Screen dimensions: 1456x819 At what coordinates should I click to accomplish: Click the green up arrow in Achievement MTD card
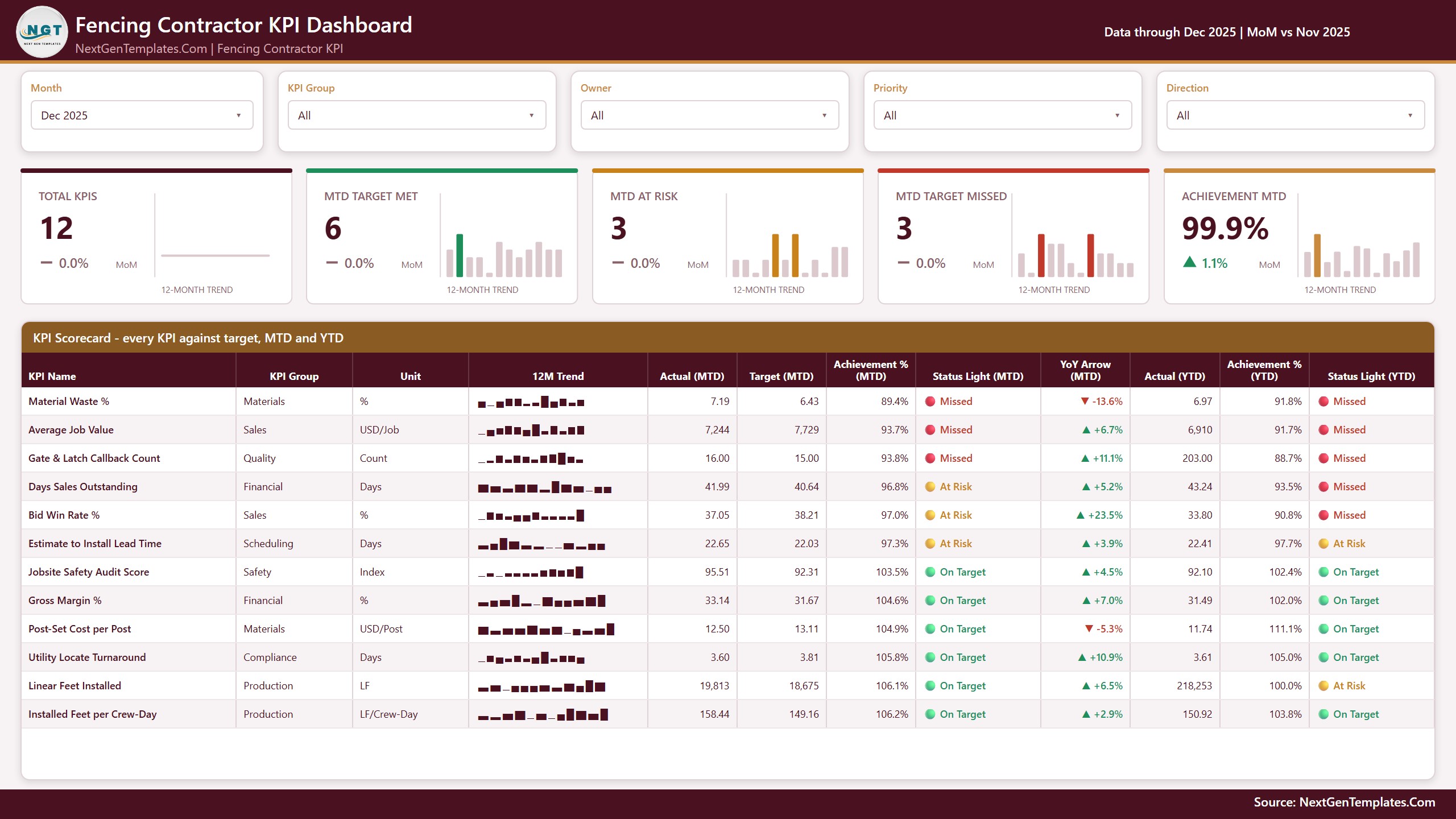(1189, 262)
